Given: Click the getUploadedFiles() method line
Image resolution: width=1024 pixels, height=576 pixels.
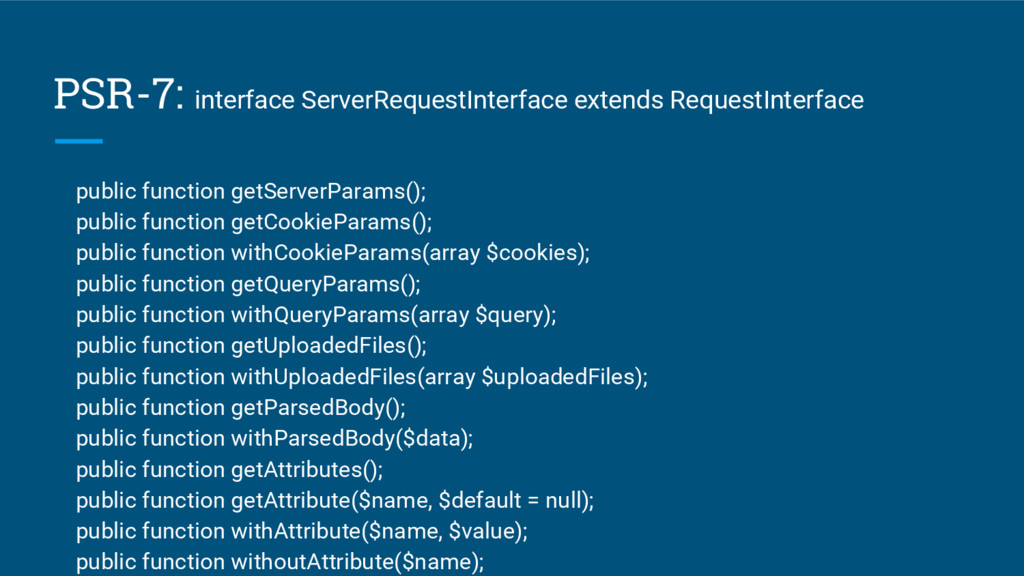Looking at the screenshot, I should coord(251,346).
